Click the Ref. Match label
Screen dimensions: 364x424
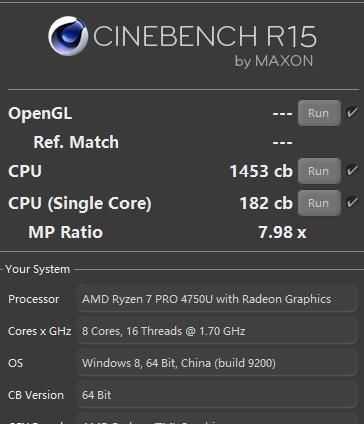coord(76,142)
